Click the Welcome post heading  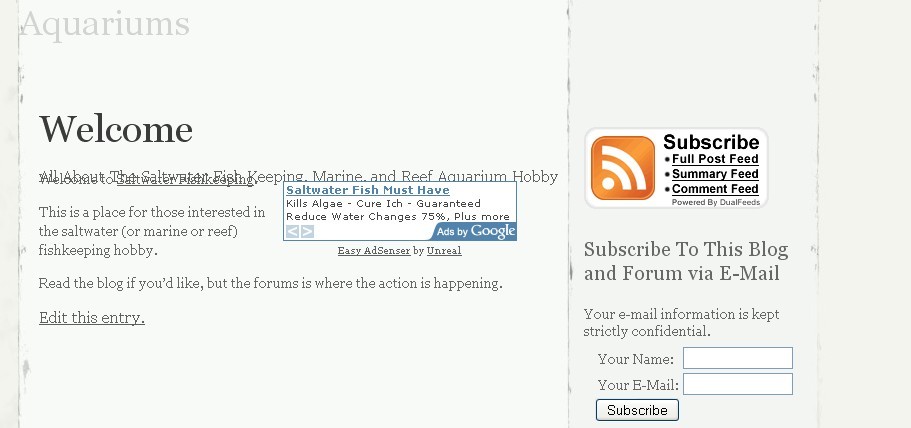pyautogui.click(x=116, y=129)
